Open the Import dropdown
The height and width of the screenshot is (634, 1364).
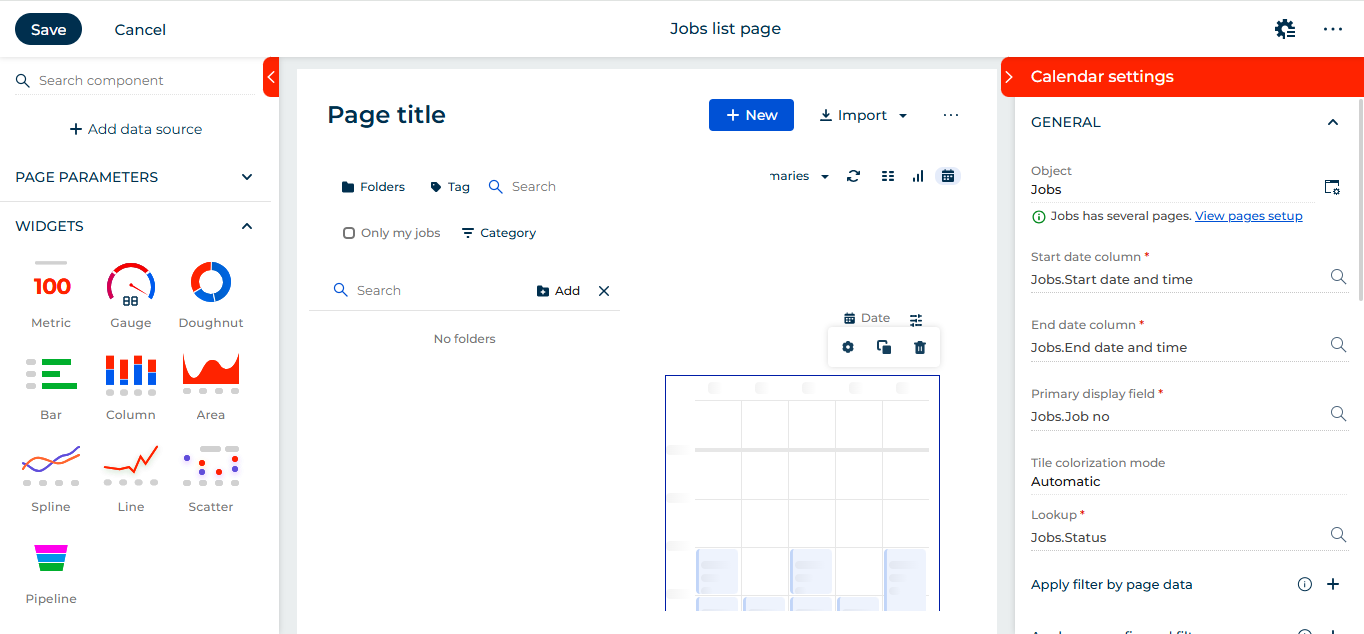[x=863, y=115]
